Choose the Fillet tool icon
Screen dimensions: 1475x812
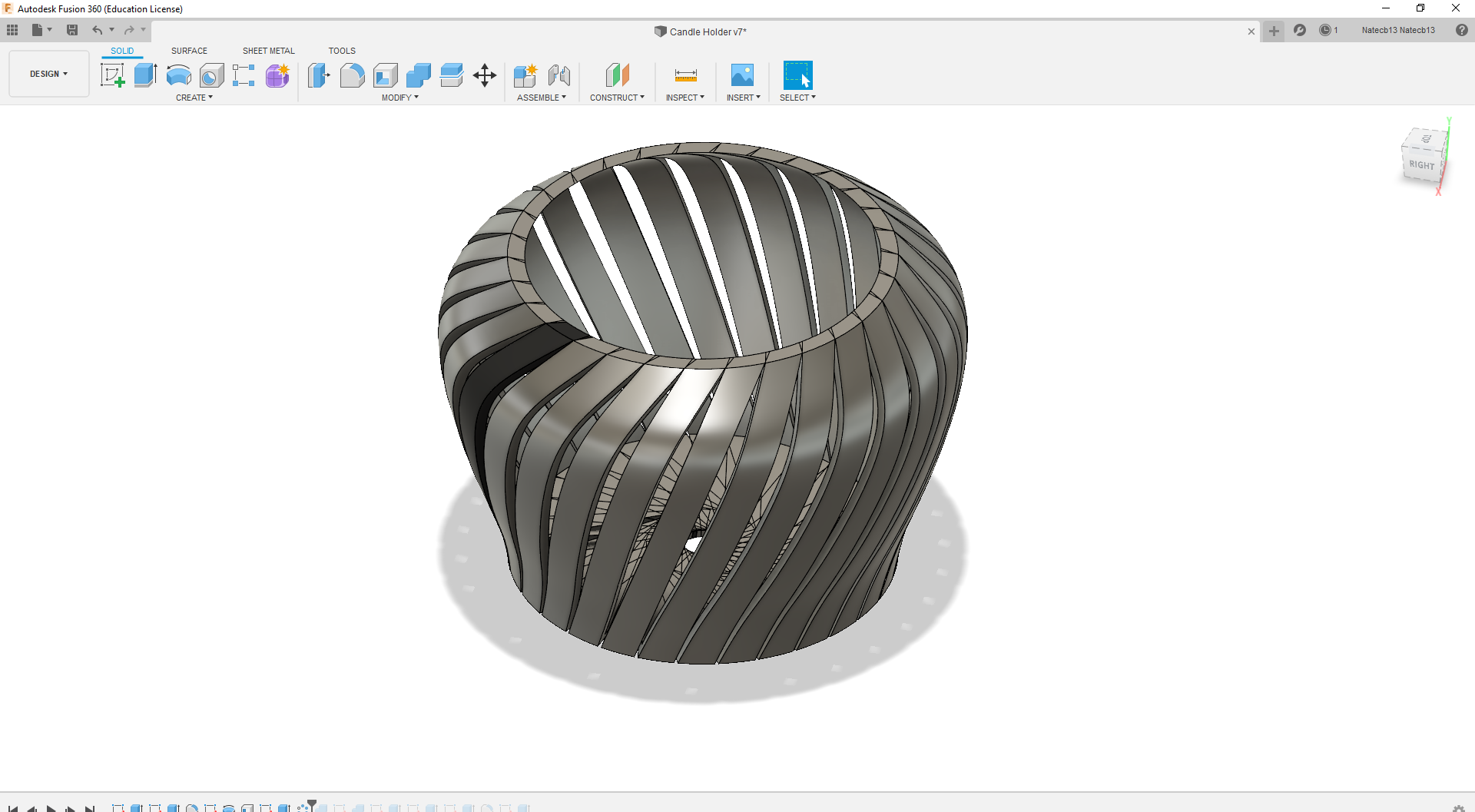click(x=352, y=75)
